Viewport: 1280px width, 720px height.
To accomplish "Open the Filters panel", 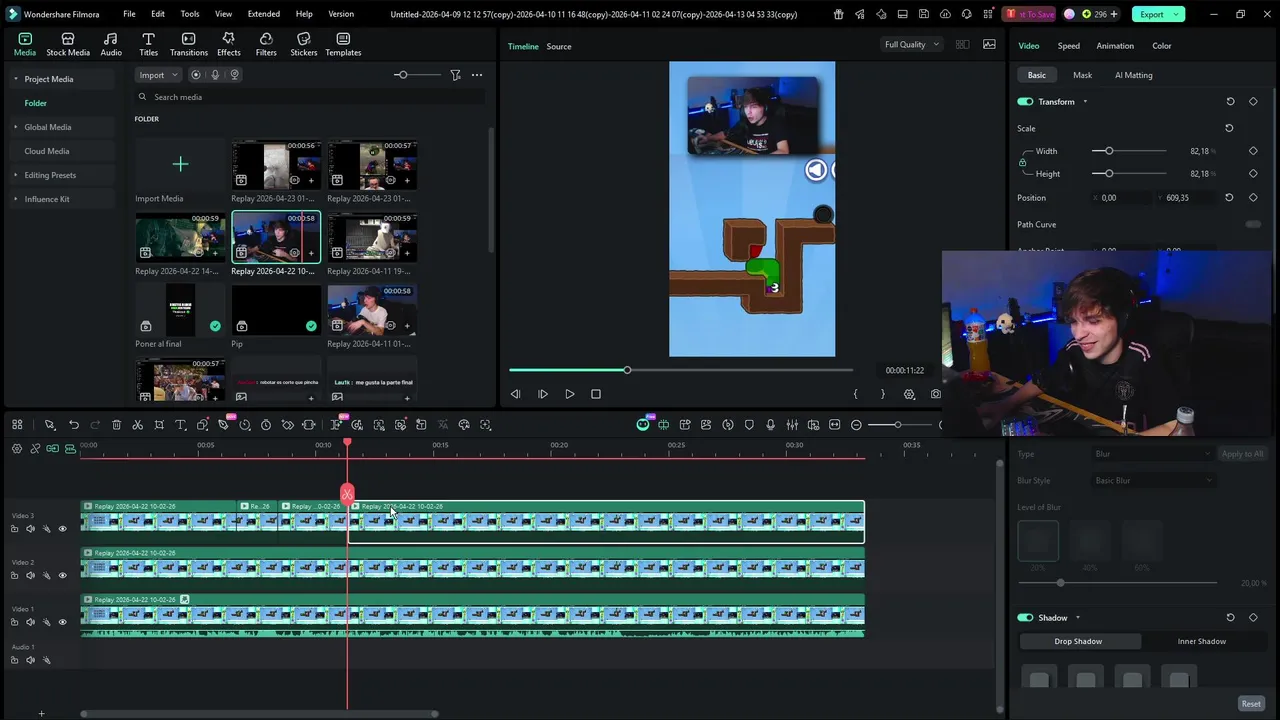I will (x=266, y=44).
